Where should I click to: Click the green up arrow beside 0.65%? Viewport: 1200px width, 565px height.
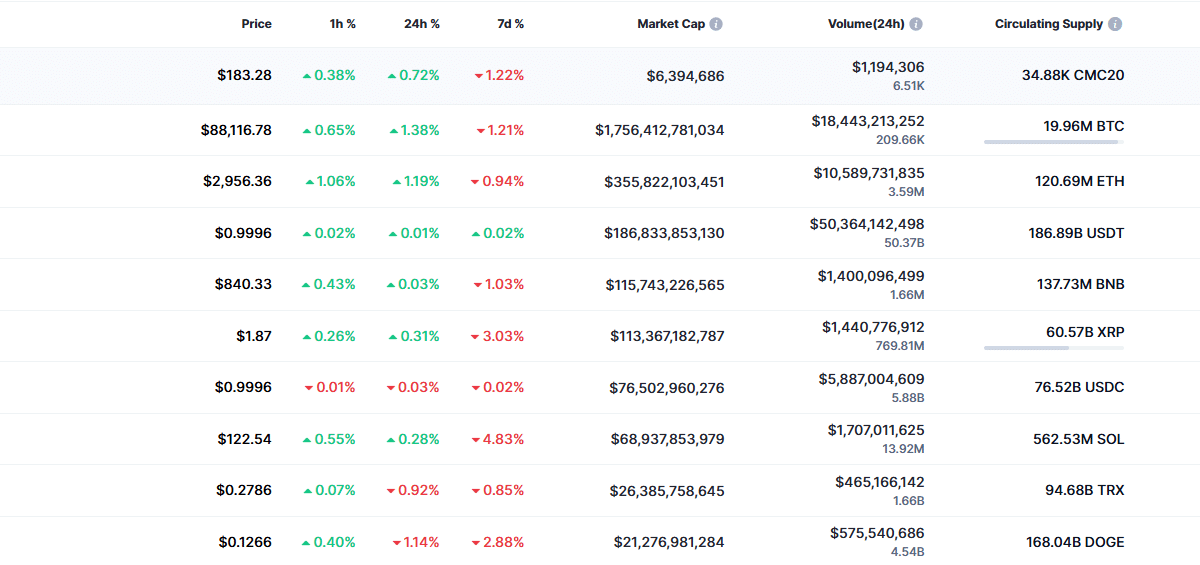(307, 130)
